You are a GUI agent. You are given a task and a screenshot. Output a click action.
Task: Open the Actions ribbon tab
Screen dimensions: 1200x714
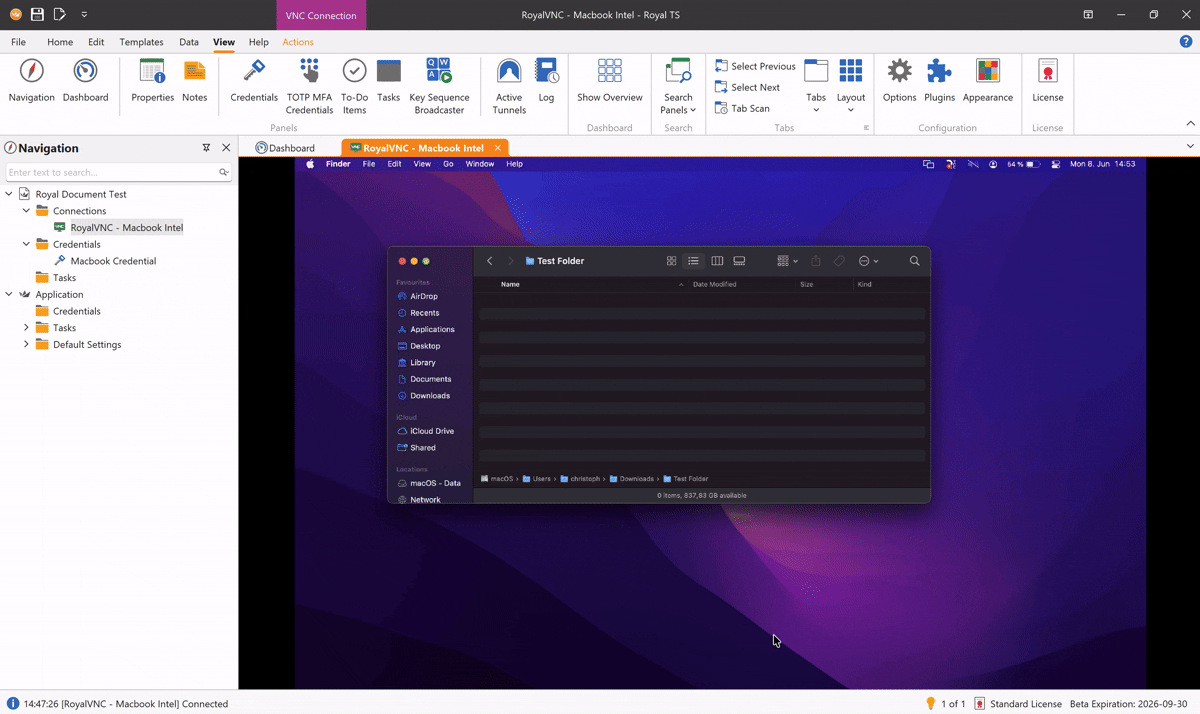tap(298, 42)
